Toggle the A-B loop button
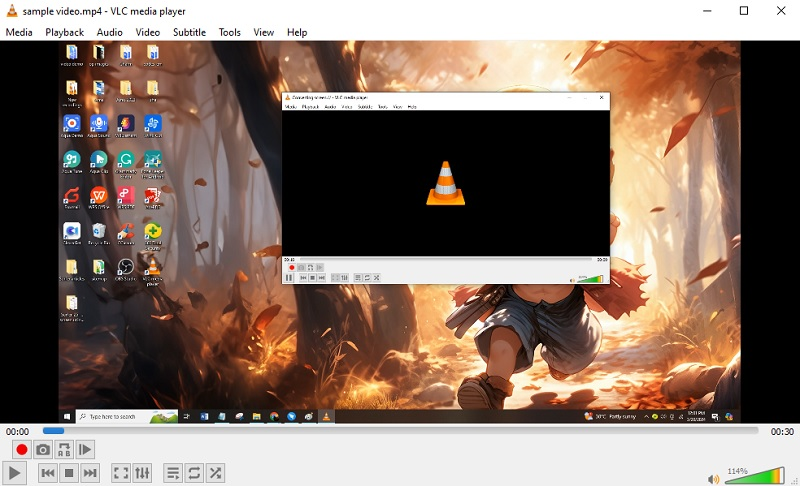This screenshot has width=800, height=486. [64, 449]
